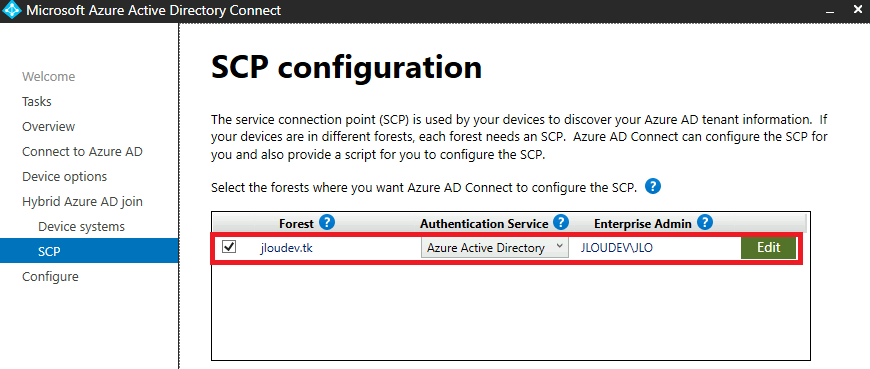Open the Tasks step in sidebar

click(37, 102)
